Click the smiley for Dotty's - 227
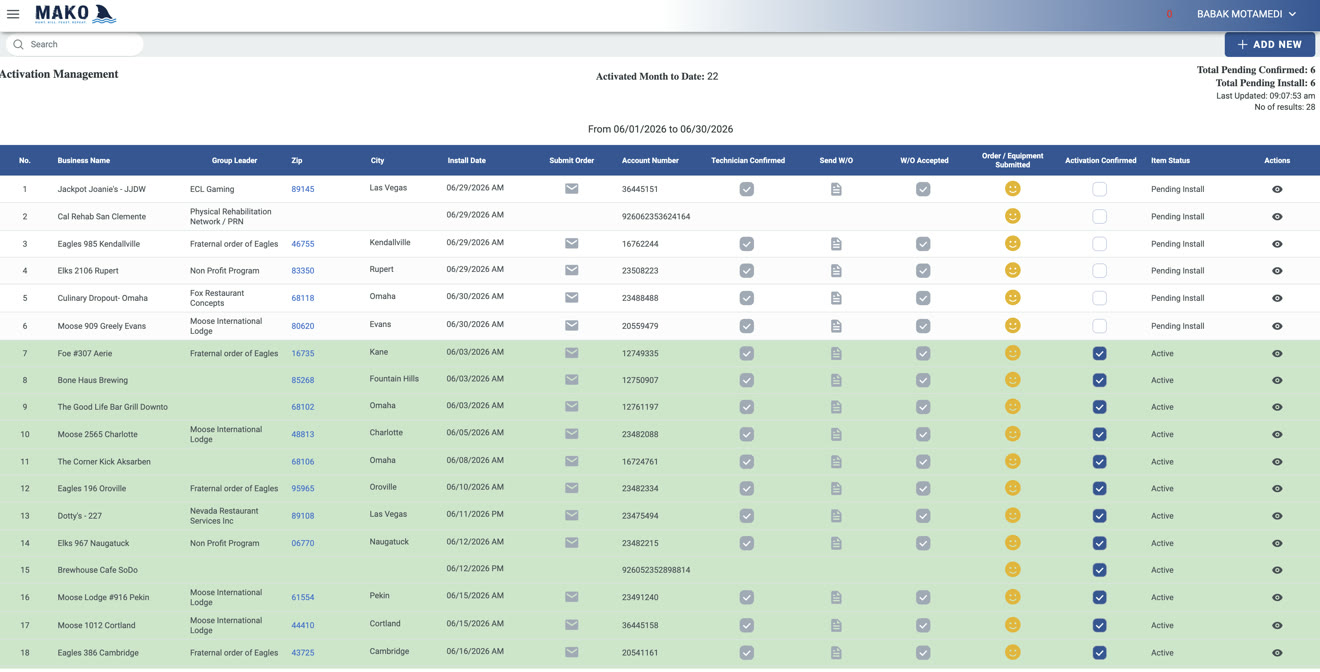1320x672 pixels. 1012,515
